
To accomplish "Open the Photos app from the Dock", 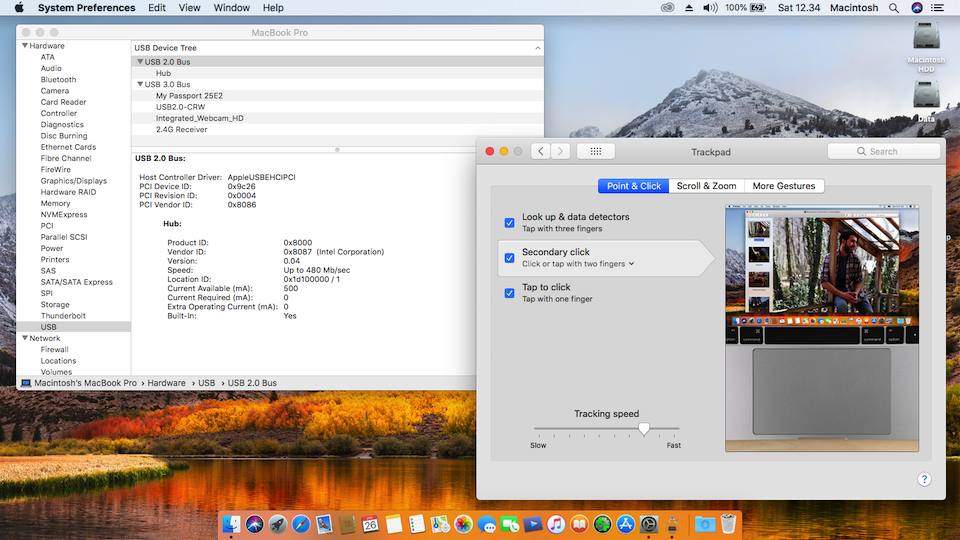I will click(464, 524).
